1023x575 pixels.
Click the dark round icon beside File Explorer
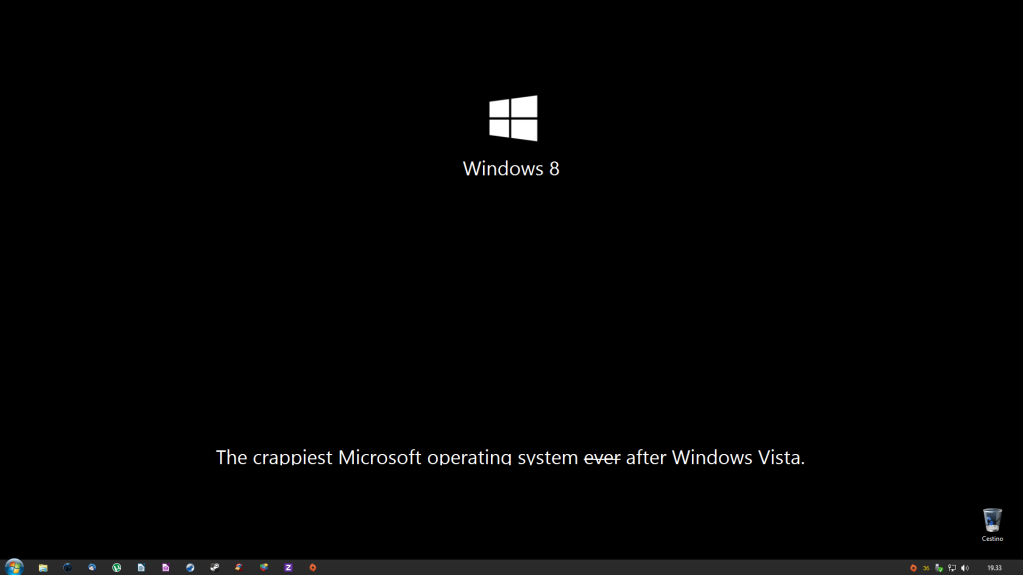(x=67, y=567)
